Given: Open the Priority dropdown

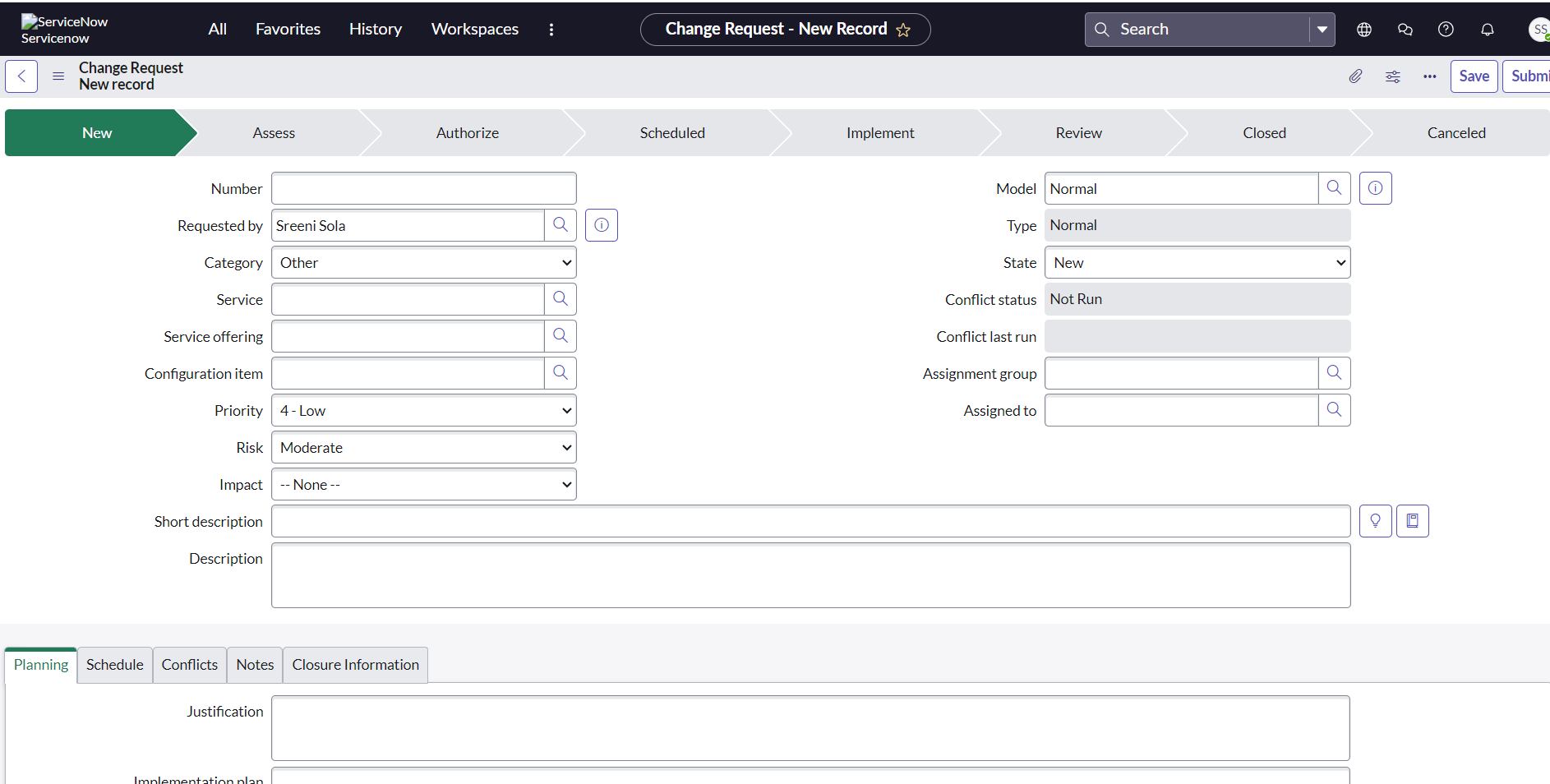Looking at the screenshot, I should pos(424,411).
